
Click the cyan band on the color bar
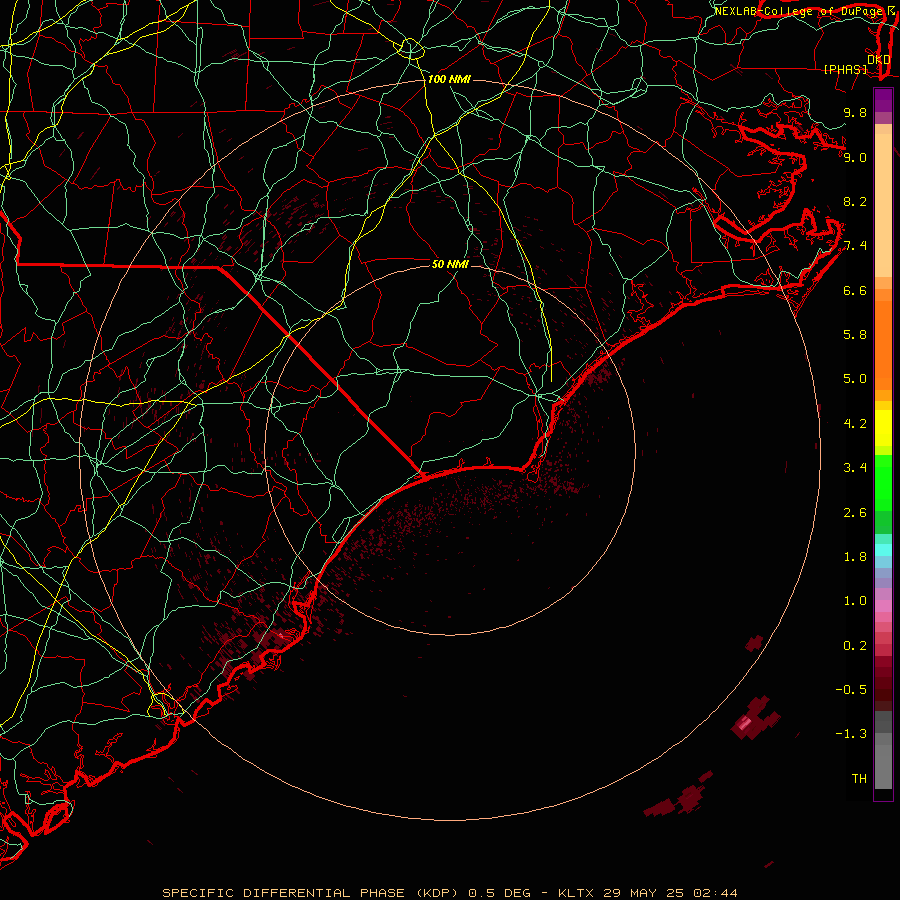tap(883, 550)
